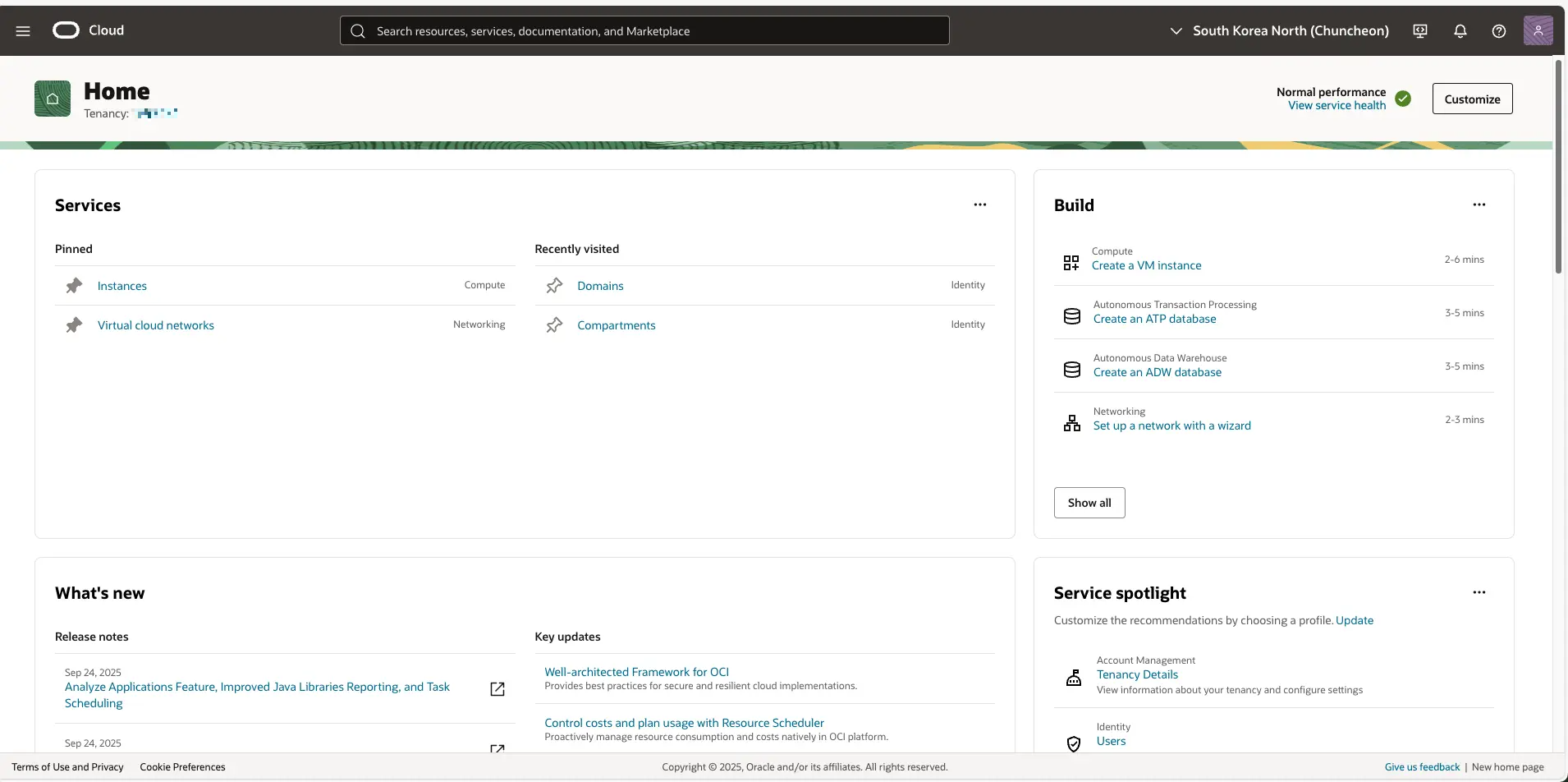Screen dimensions: 1568x782
Task: Click Create a VM instance link
Action: pos(1146,265)
